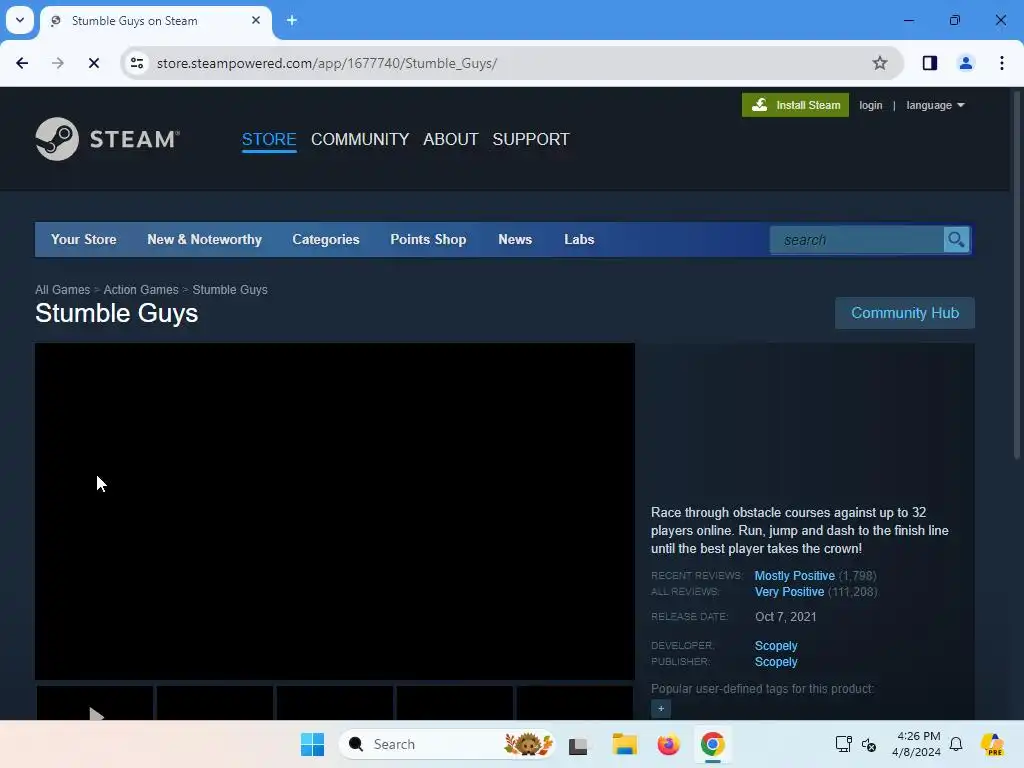This screenshot has height=768, width=1024.
Task: Open a new browser tab
Action: pyautogui.click(x=292, y=20)
